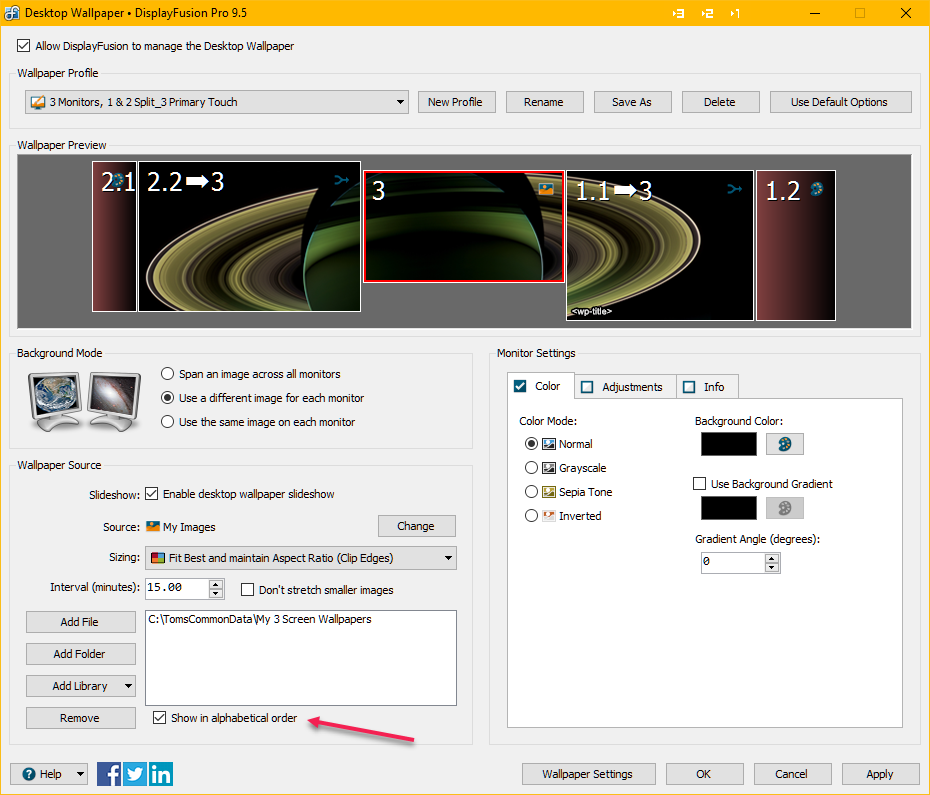Expand the Wallpaper Profile dropdown
The height and width of the screenshot is (795, 930).
[400, 102]
